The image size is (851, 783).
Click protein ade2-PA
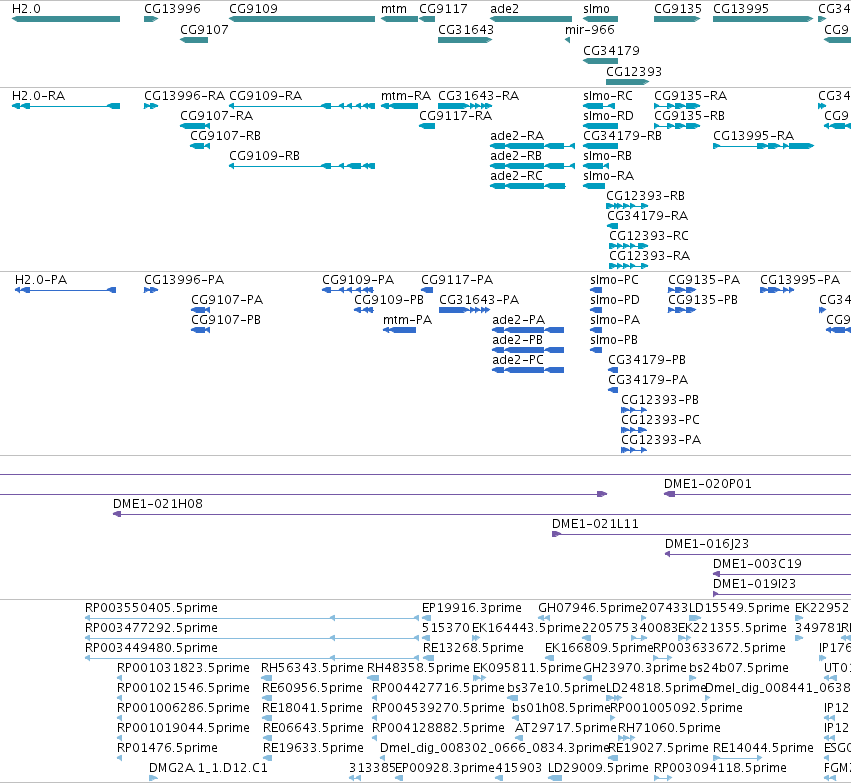(x=528, y=330)
